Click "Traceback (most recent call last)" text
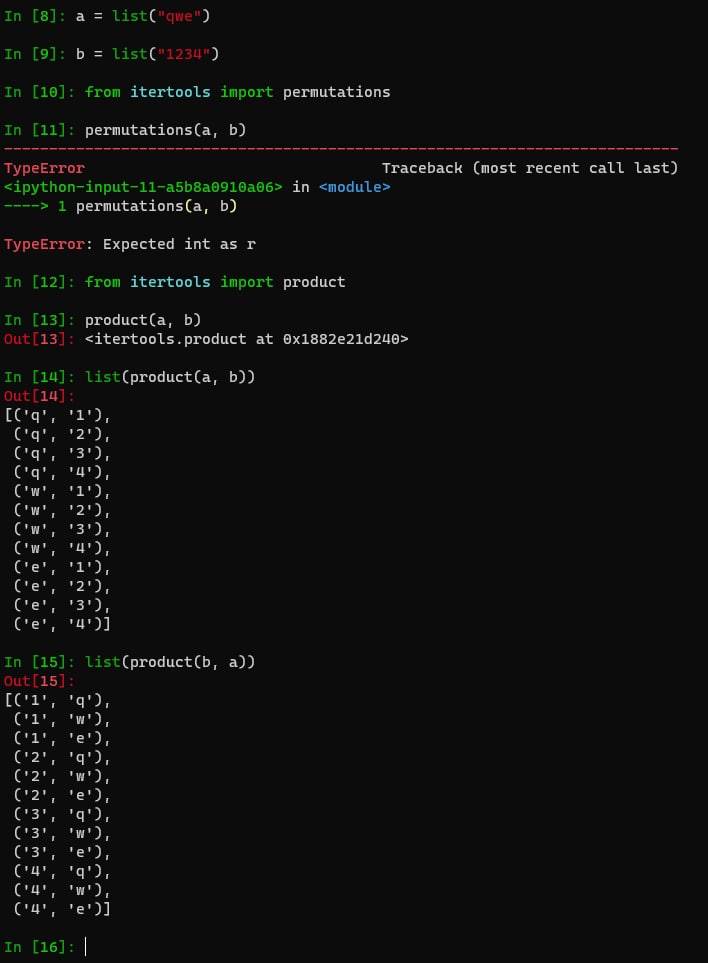 pos(530,168)
